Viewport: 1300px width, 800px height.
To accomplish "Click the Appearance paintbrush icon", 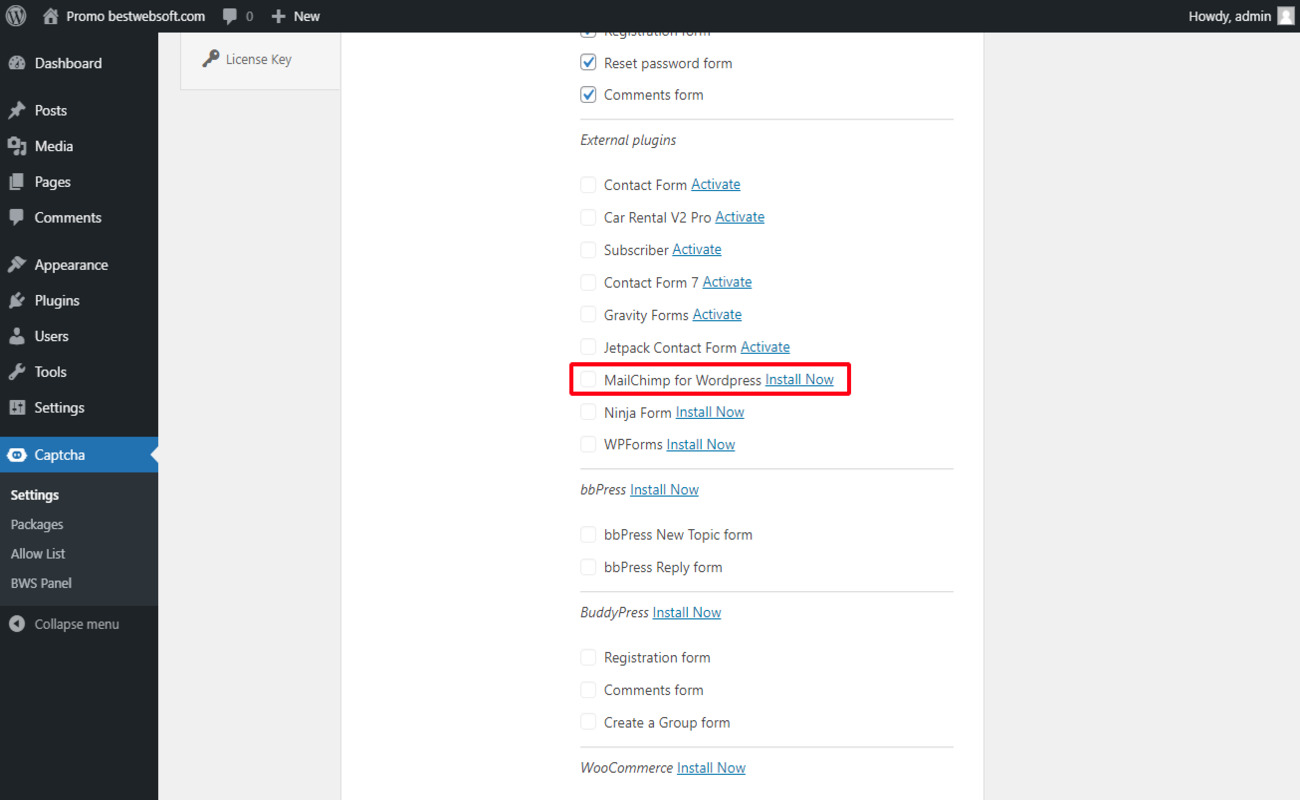I will point(17,265).
